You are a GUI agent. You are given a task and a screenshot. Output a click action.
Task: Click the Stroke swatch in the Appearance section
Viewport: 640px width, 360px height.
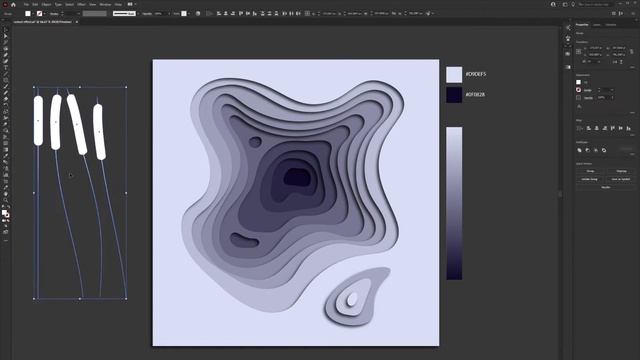tap(578, 90)
